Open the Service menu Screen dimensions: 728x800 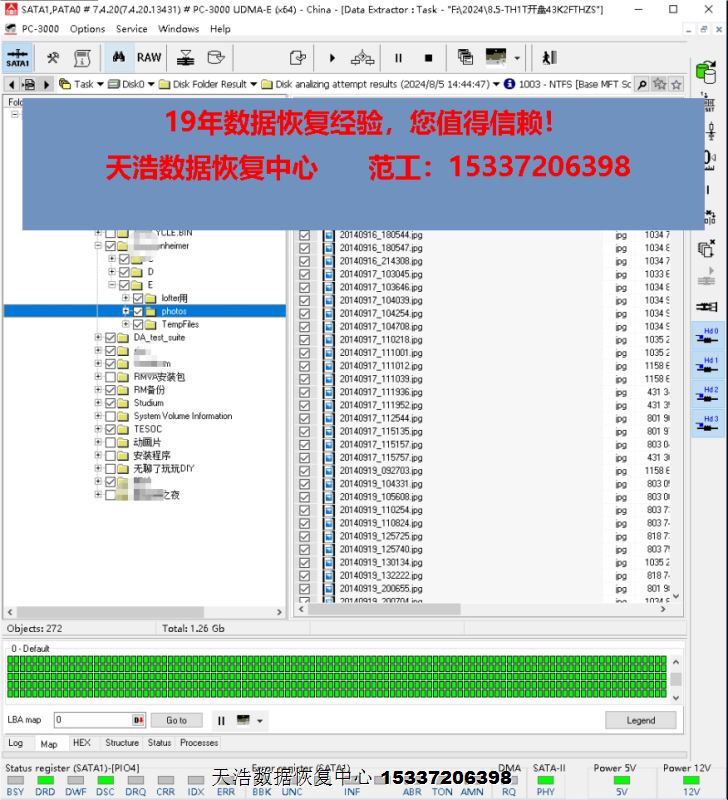[131, 29]
